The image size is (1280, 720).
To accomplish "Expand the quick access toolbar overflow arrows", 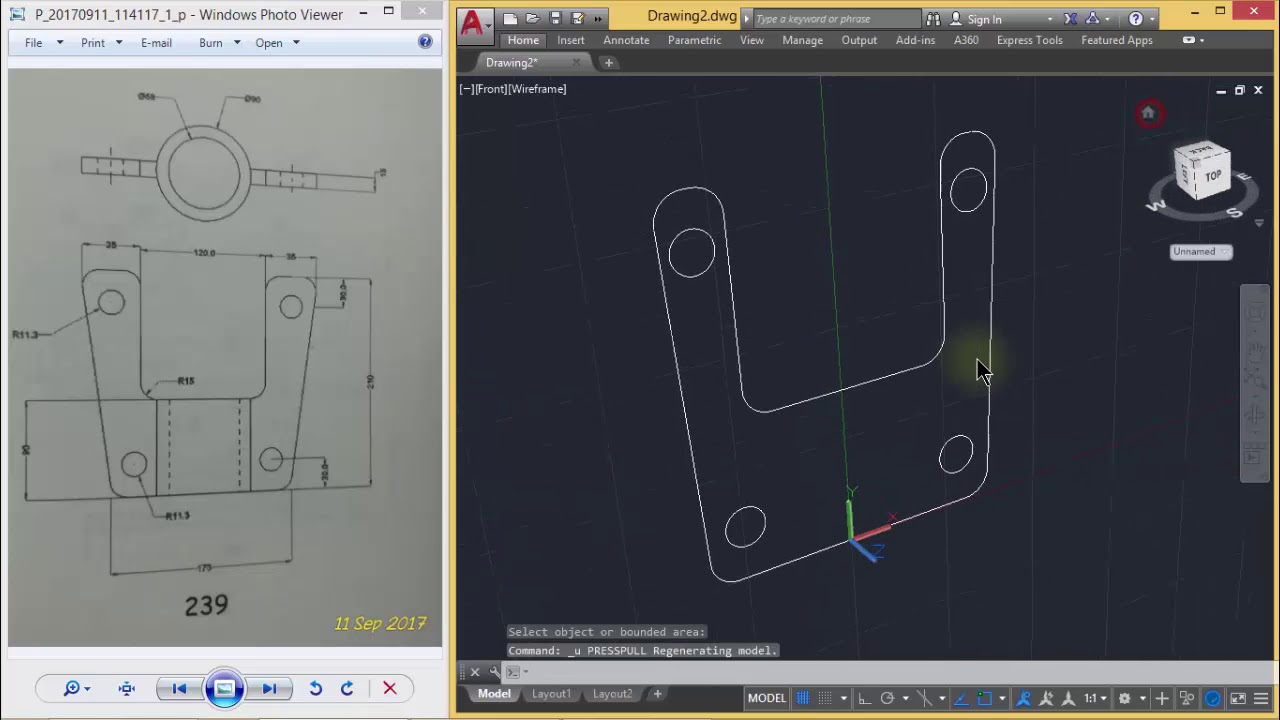I will click(x=598, y=19).
